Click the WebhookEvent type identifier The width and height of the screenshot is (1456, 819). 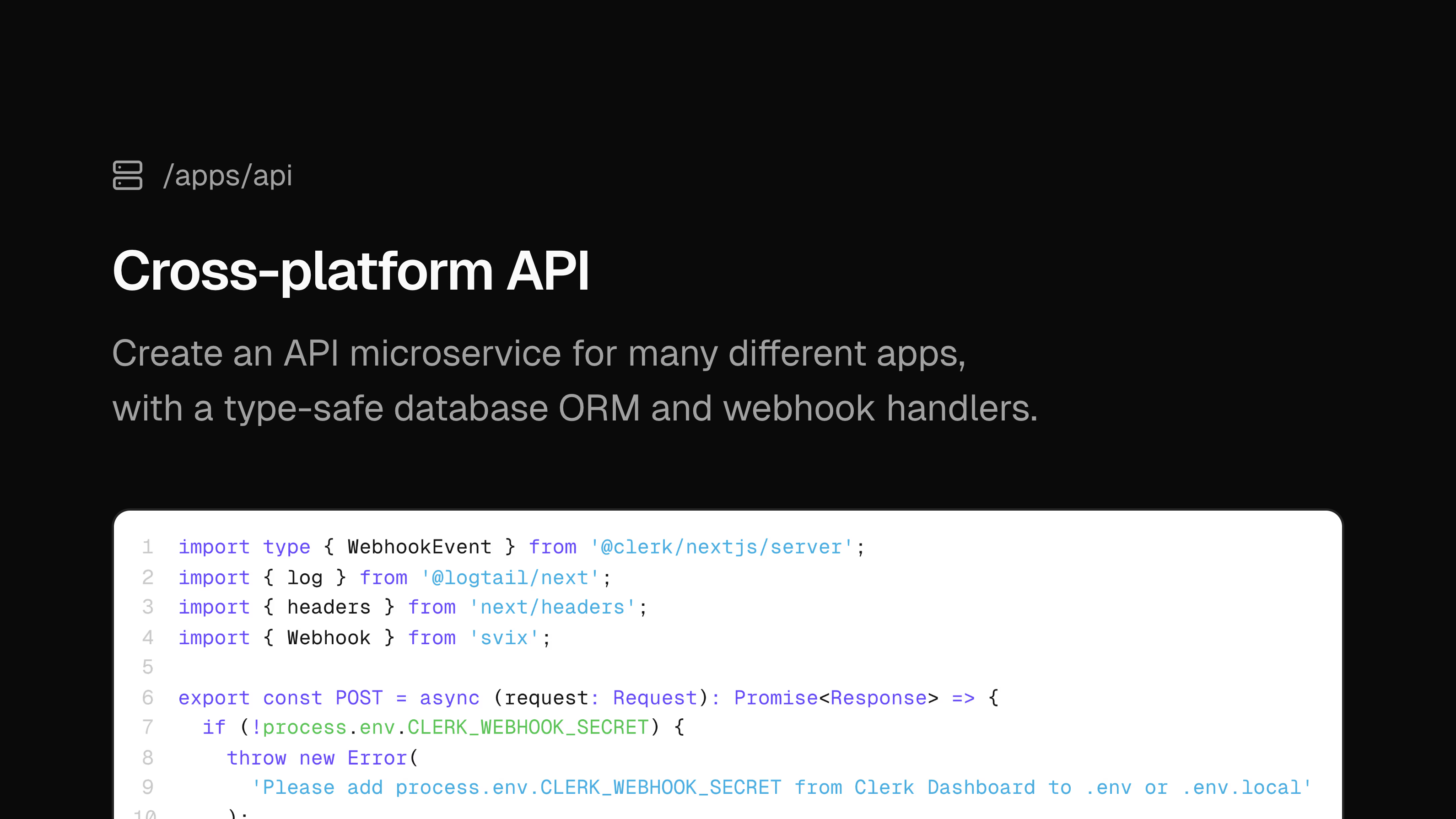pos(419,547)
